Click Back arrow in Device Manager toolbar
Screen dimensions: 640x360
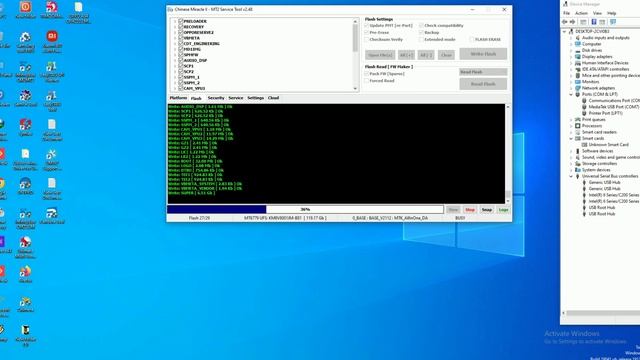(565, 22)
